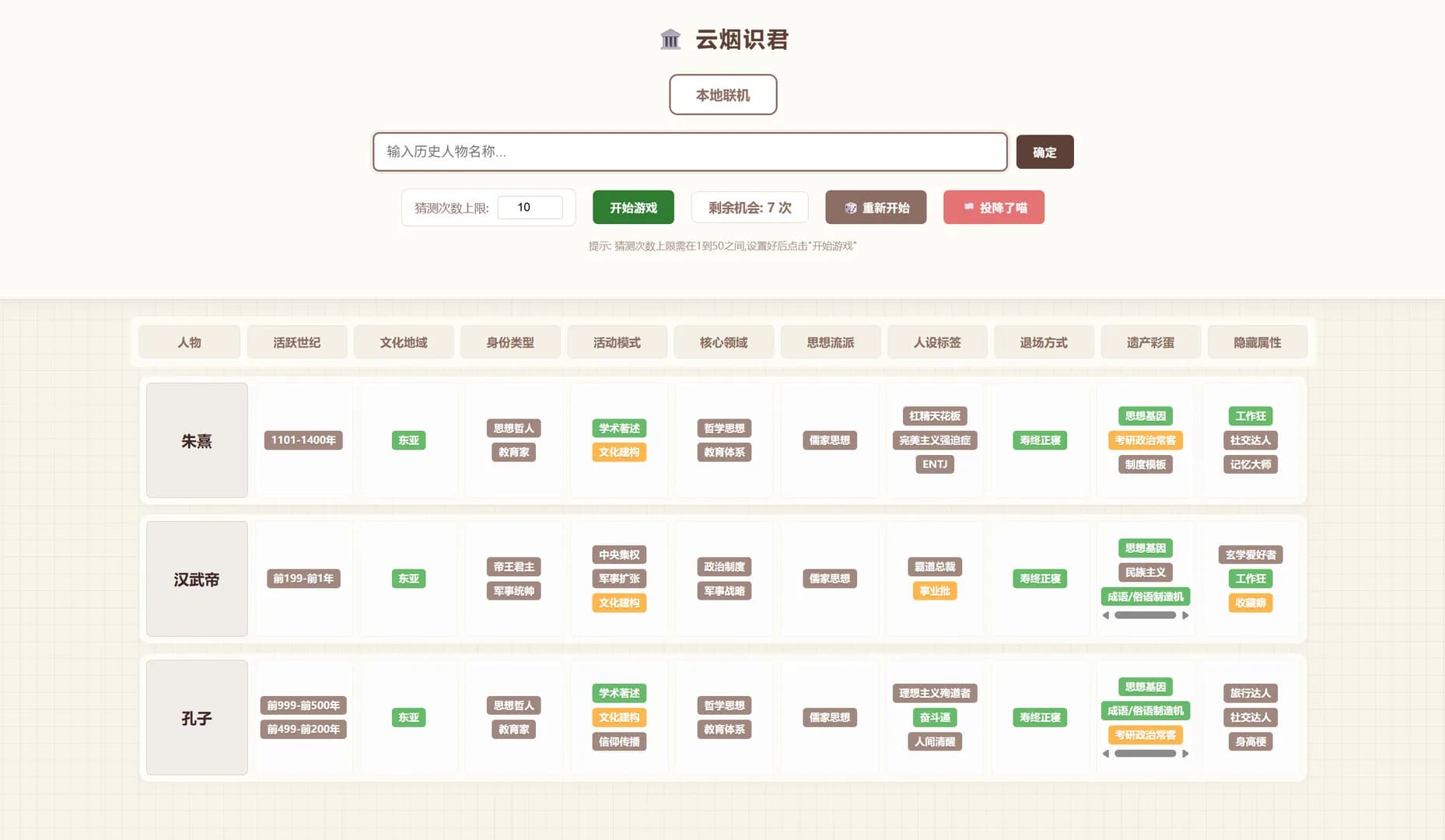This screenshot has height=840, width=1445.
Task: Click left scroll arrow in 孔子 legacy cell
Action: pos(1106,754)
